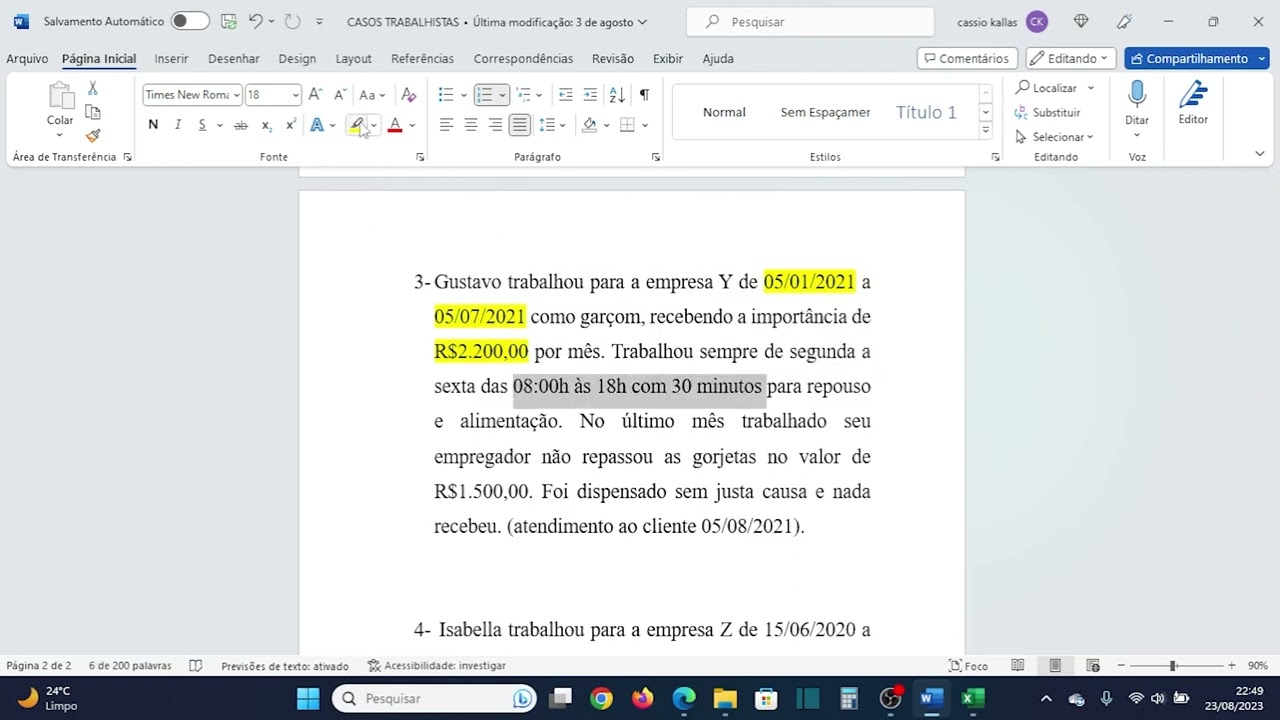Open the Editor pen icon
The image size is (1280, 720).
pyautogui.click(x=1193, y=95)
